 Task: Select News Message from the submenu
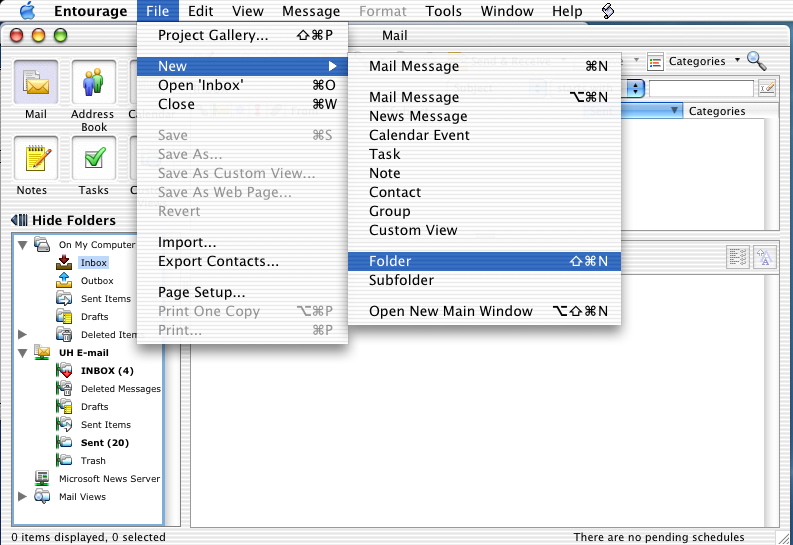click(484, 116)
